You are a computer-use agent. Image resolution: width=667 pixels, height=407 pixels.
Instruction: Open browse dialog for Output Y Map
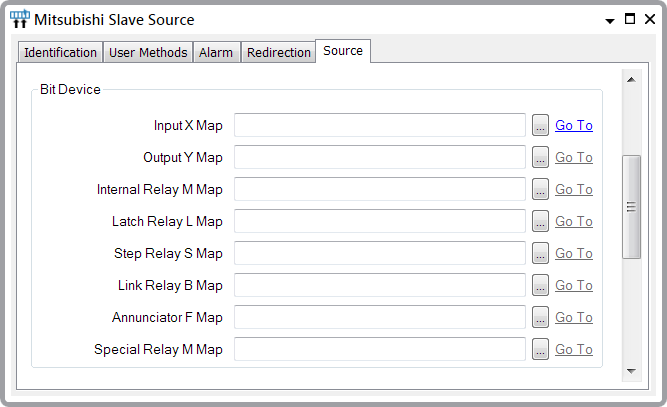pos(540,157)
